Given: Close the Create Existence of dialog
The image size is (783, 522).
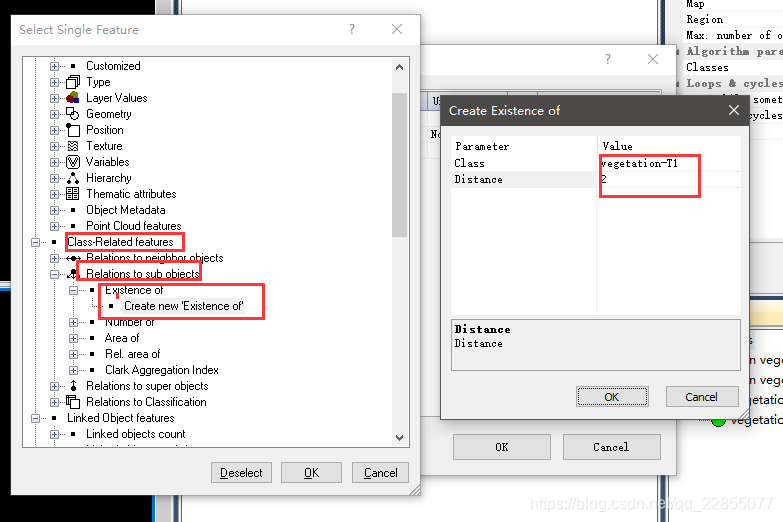Looking at the screenshot, I should point(733,110).
